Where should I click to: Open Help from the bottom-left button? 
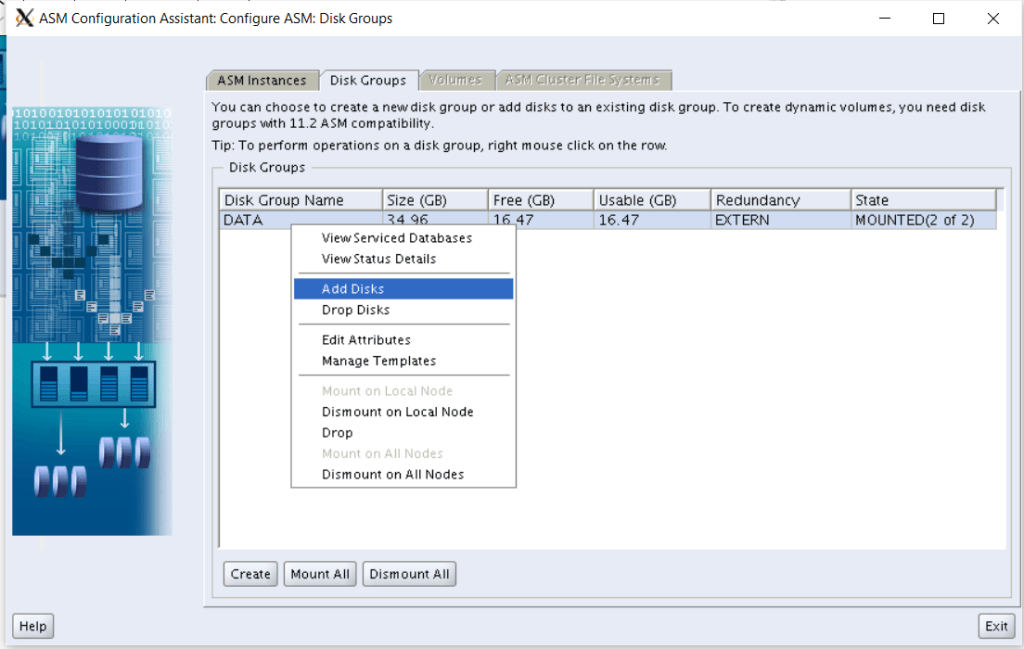coord(33,626)
